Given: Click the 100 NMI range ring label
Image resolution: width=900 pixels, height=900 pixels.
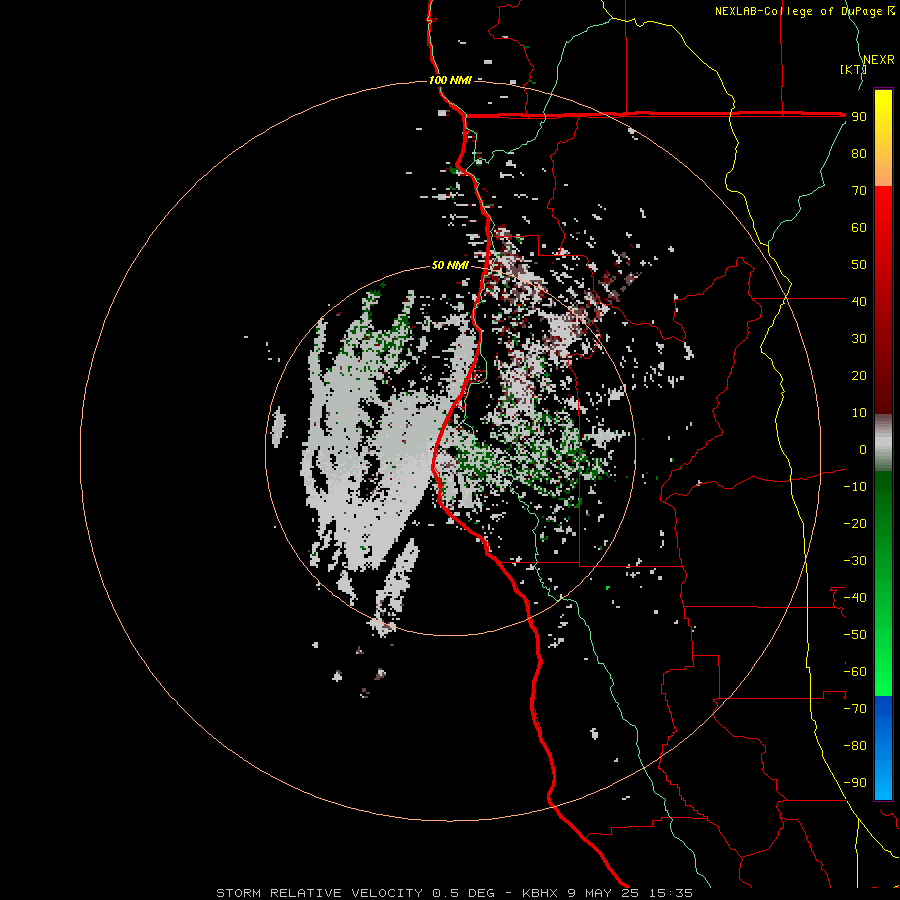Looking at the screenshot, I should tap(450, 80).
